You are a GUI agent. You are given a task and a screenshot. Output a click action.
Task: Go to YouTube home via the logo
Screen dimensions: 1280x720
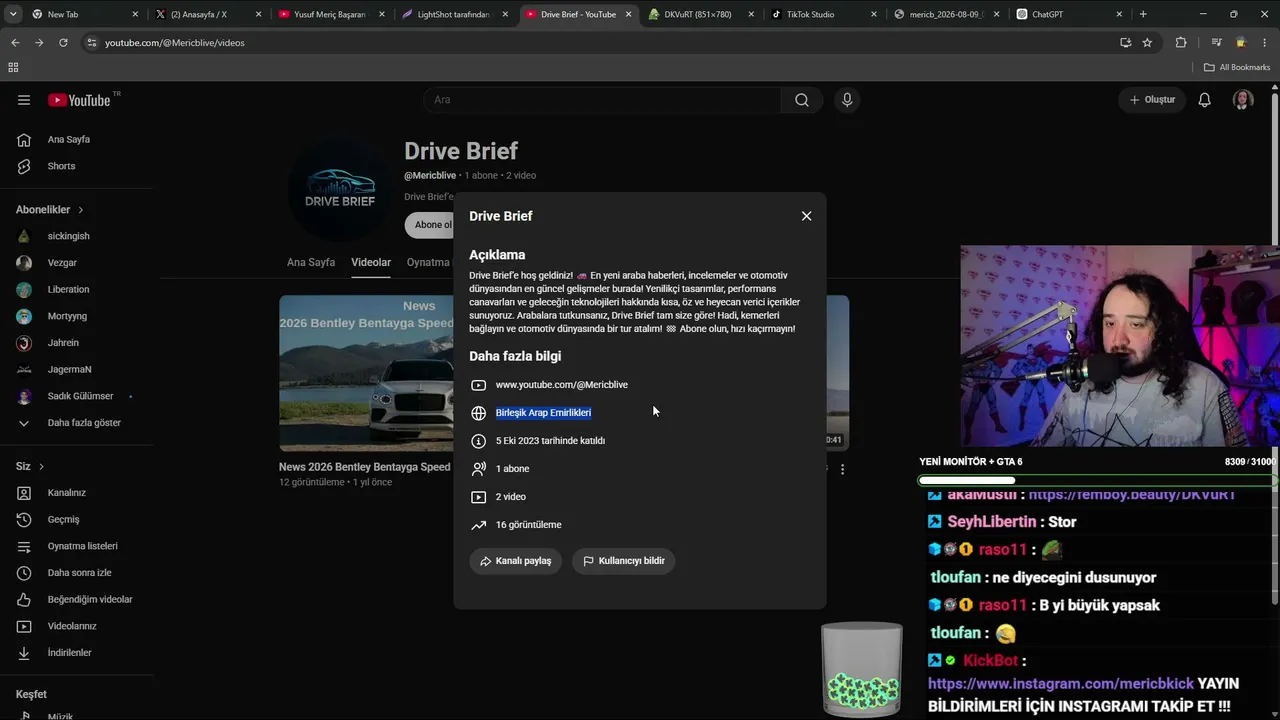(x=79, y=100)
